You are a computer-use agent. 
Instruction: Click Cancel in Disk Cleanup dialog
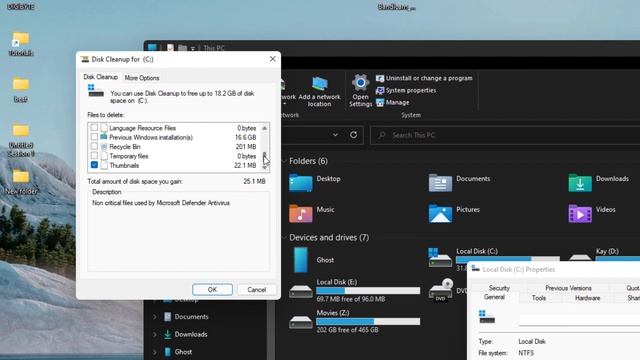[x=256, y=289]
